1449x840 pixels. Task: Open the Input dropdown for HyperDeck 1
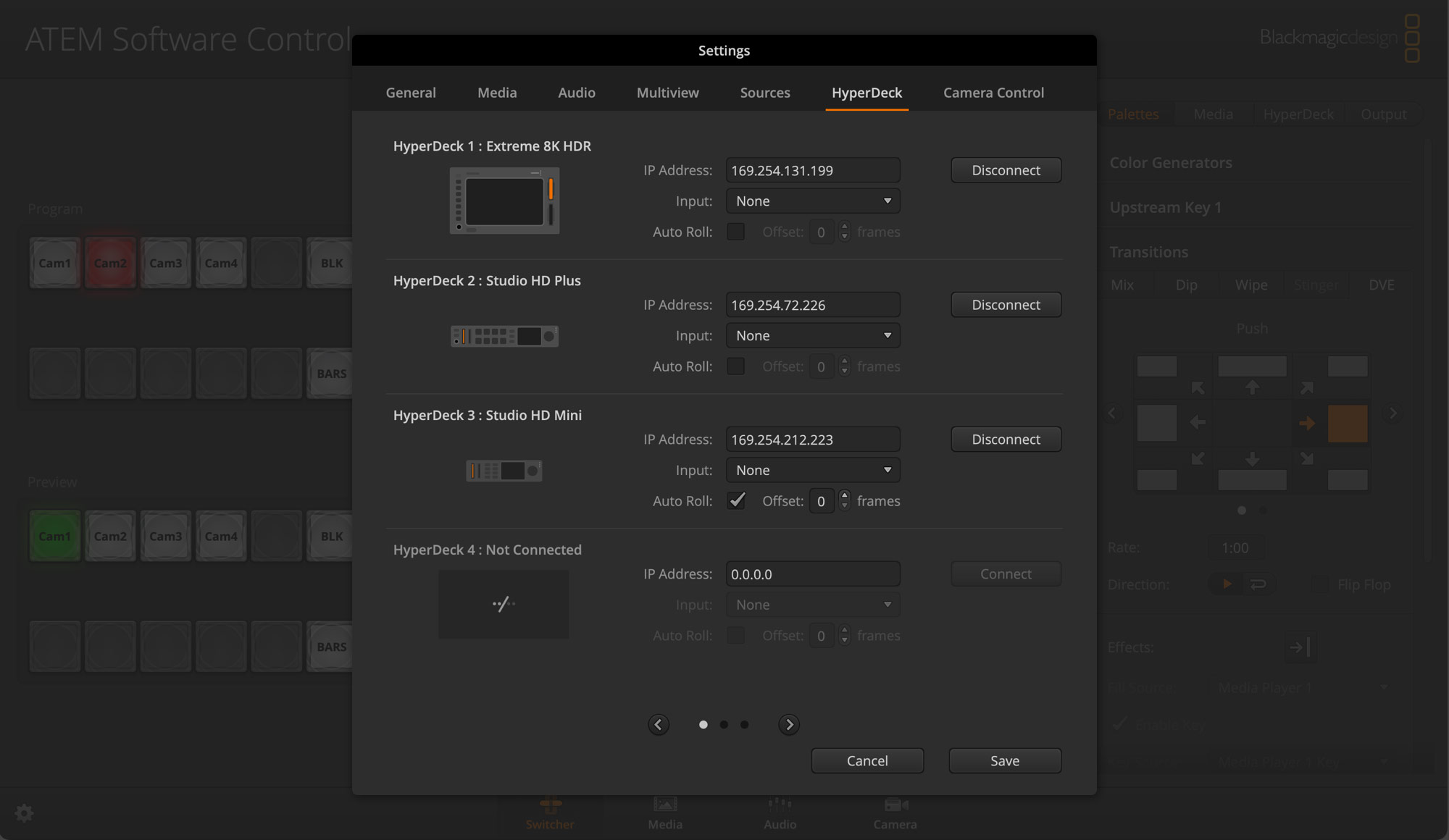tap(812, 201)
